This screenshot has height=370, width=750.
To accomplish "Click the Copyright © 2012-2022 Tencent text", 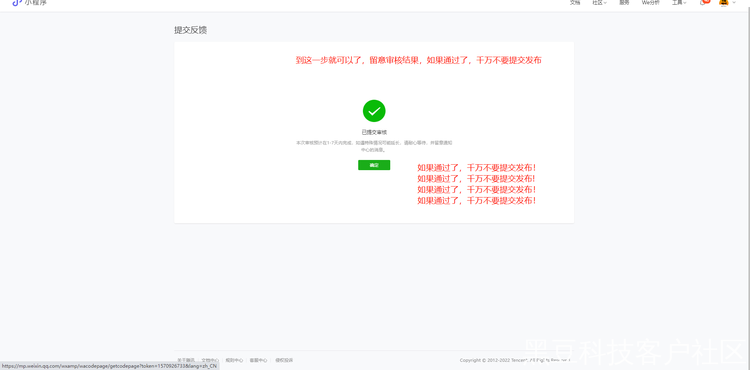I will pyautogui.click(x=515, y=360).
